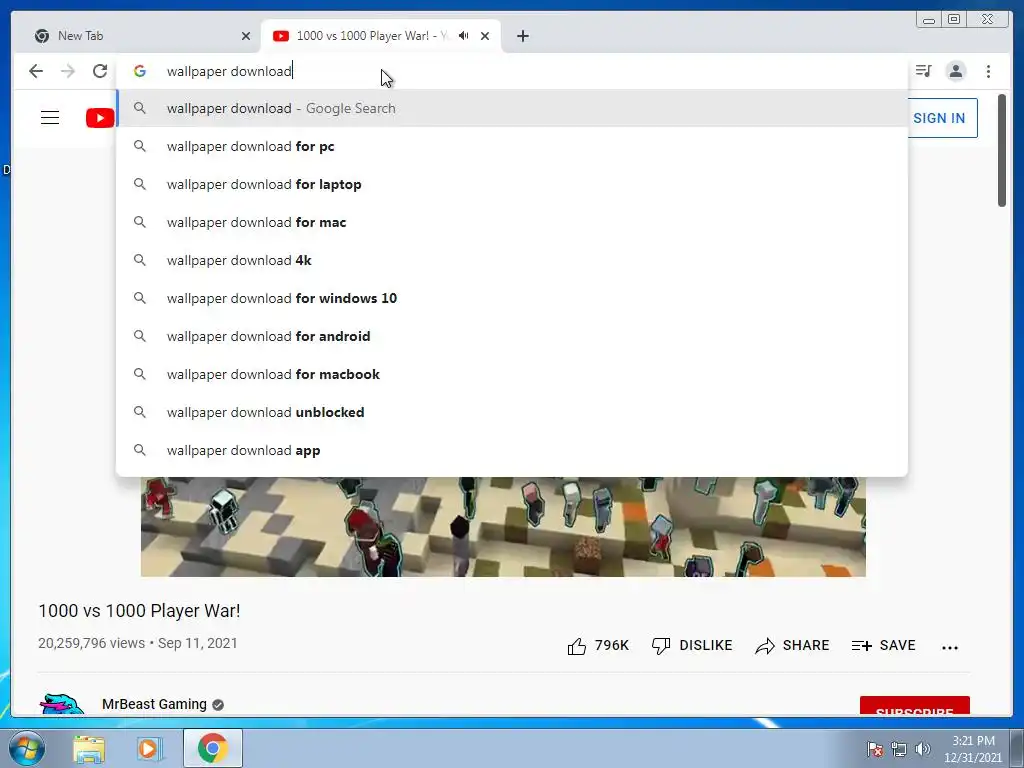Reload the current page

[99, 71]
